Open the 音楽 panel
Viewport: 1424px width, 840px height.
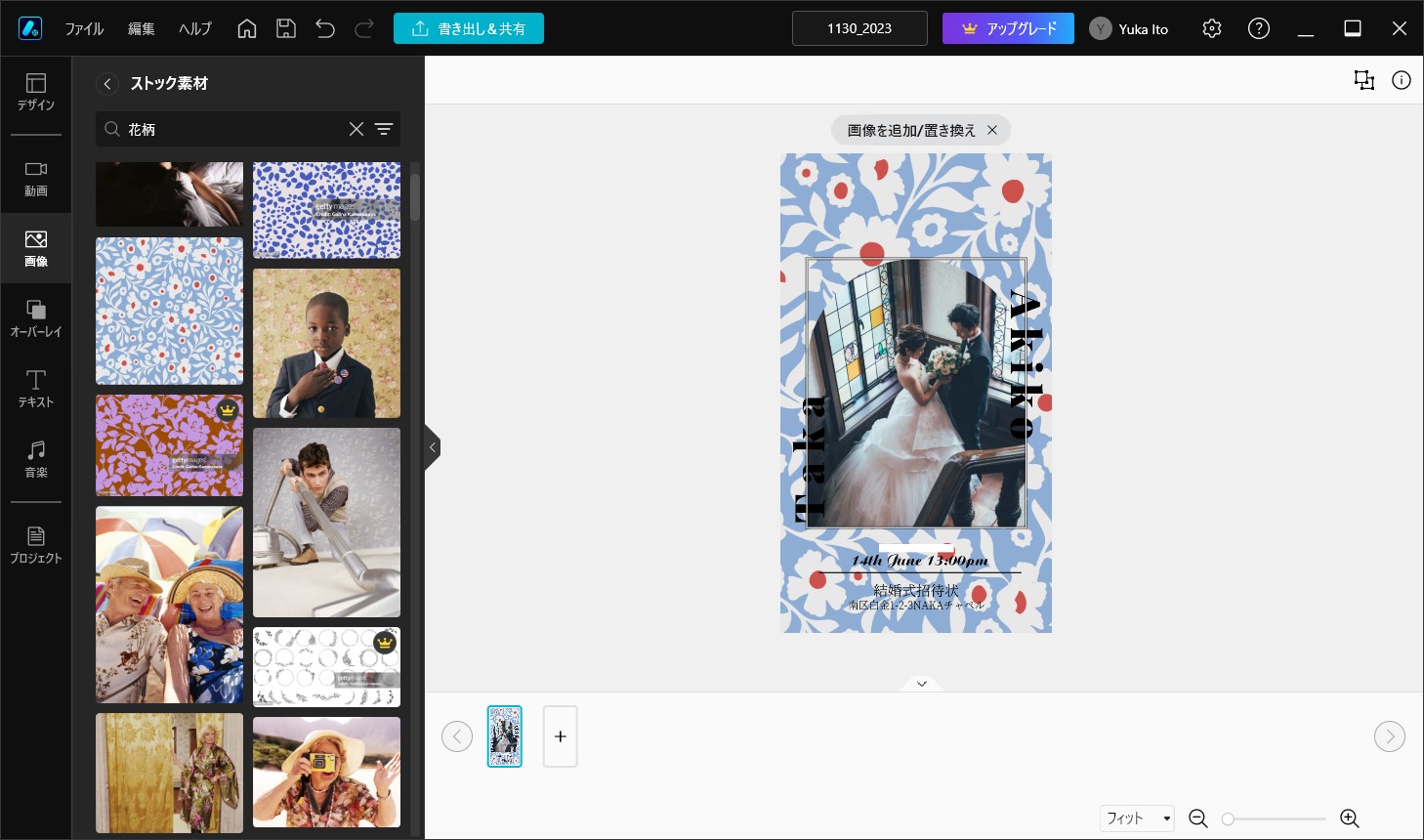[36, 459]
